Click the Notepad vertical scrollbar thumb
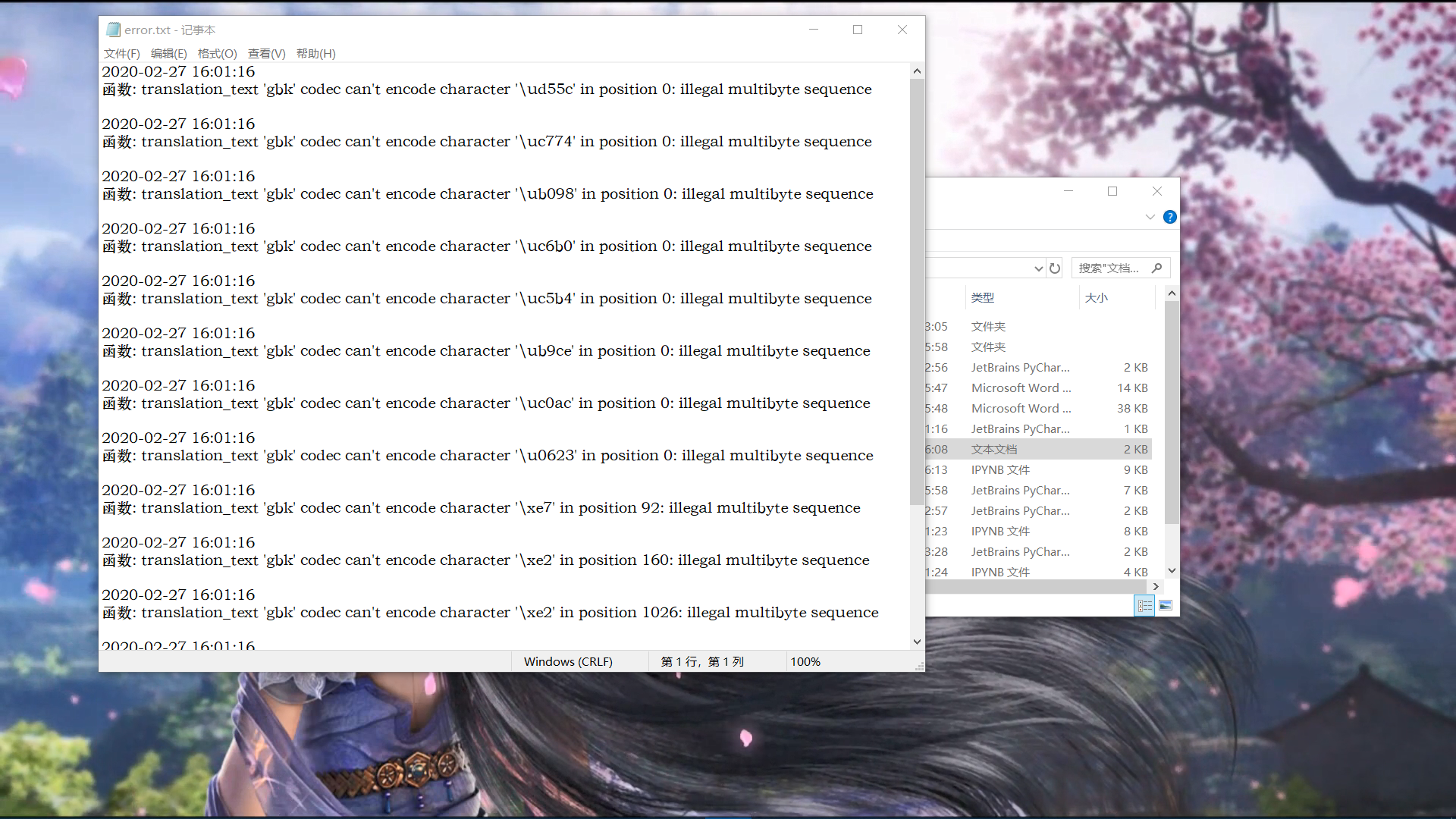Image resolution: width=1456 pixels, height=819 pixels. point(917,292)
